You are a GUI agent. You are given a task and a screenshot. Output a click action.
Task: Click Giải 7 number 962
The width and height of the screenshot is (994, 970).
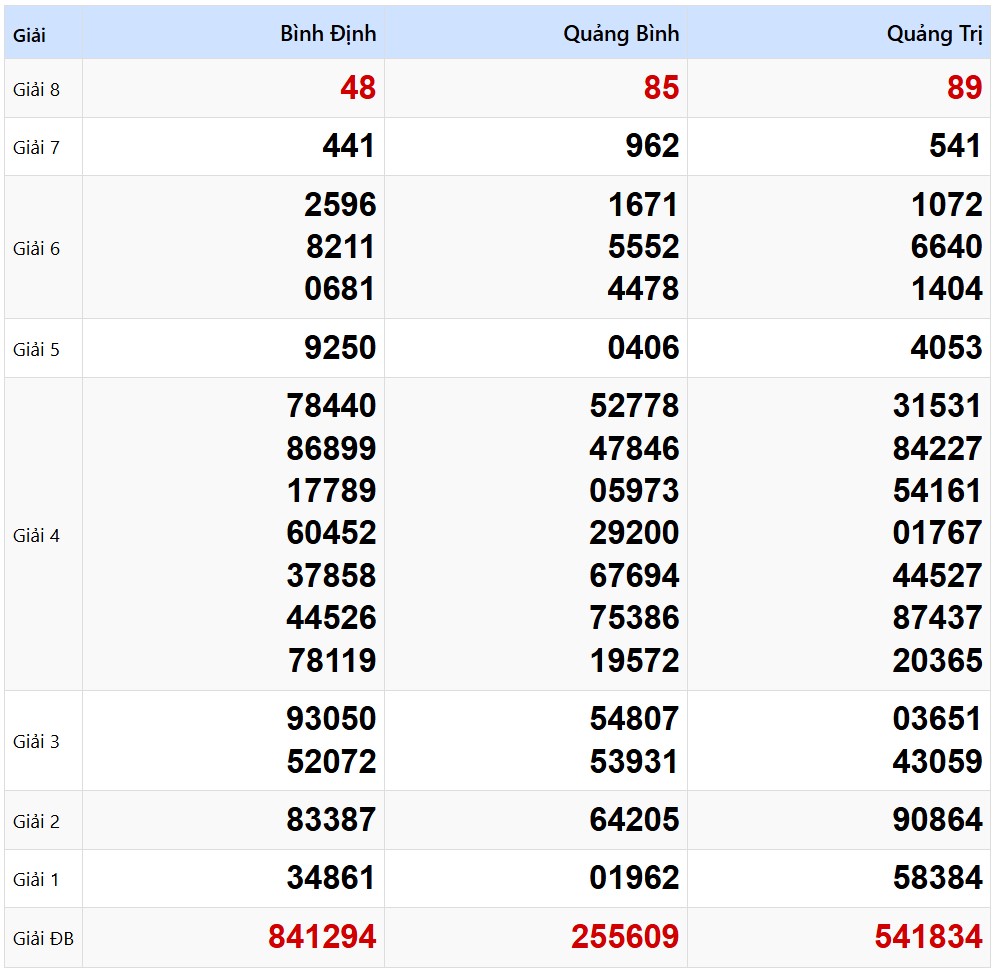(x=652, y=147)
